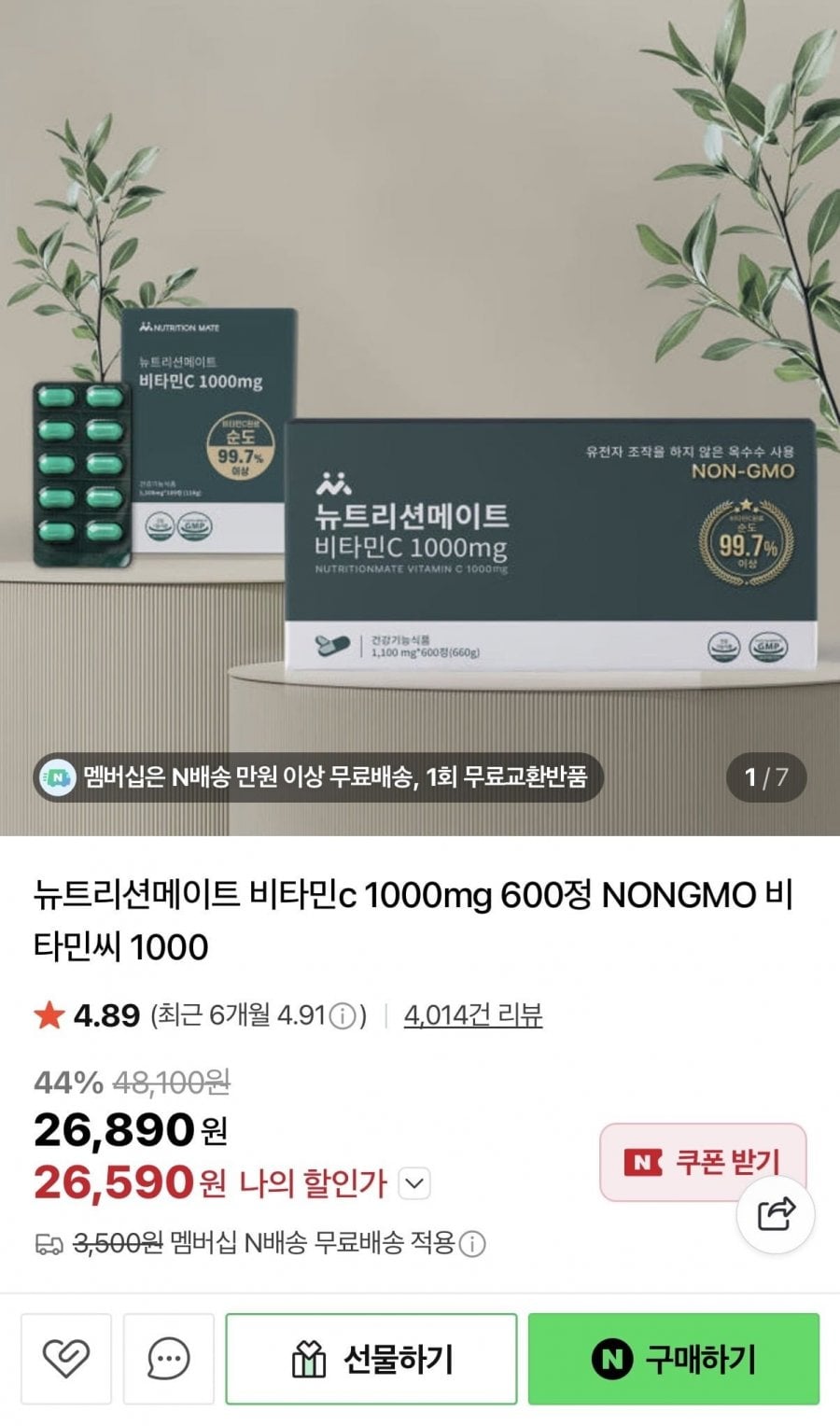Click the 쿠폰 받기 button
Image resolution: width=840 pixels, height=1426 pixels.
pos(703,1162)
